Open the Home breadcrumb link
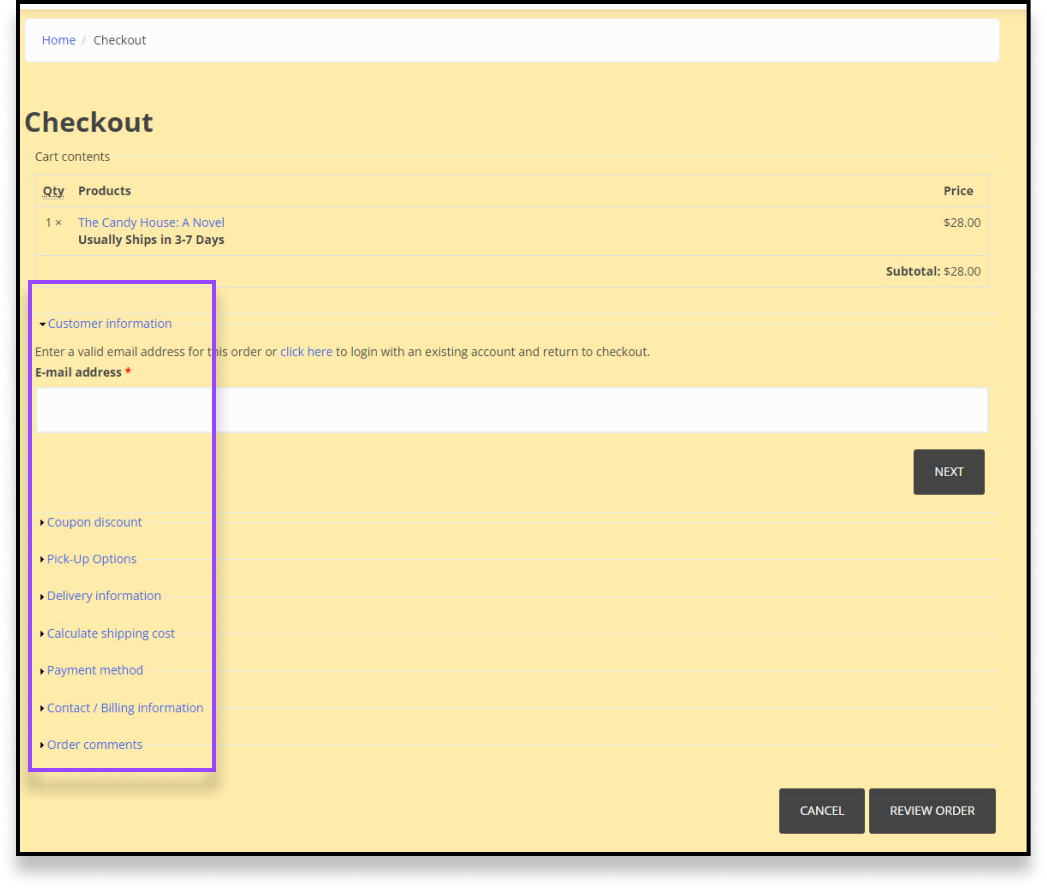1047x888 pixels. point(58,40)
